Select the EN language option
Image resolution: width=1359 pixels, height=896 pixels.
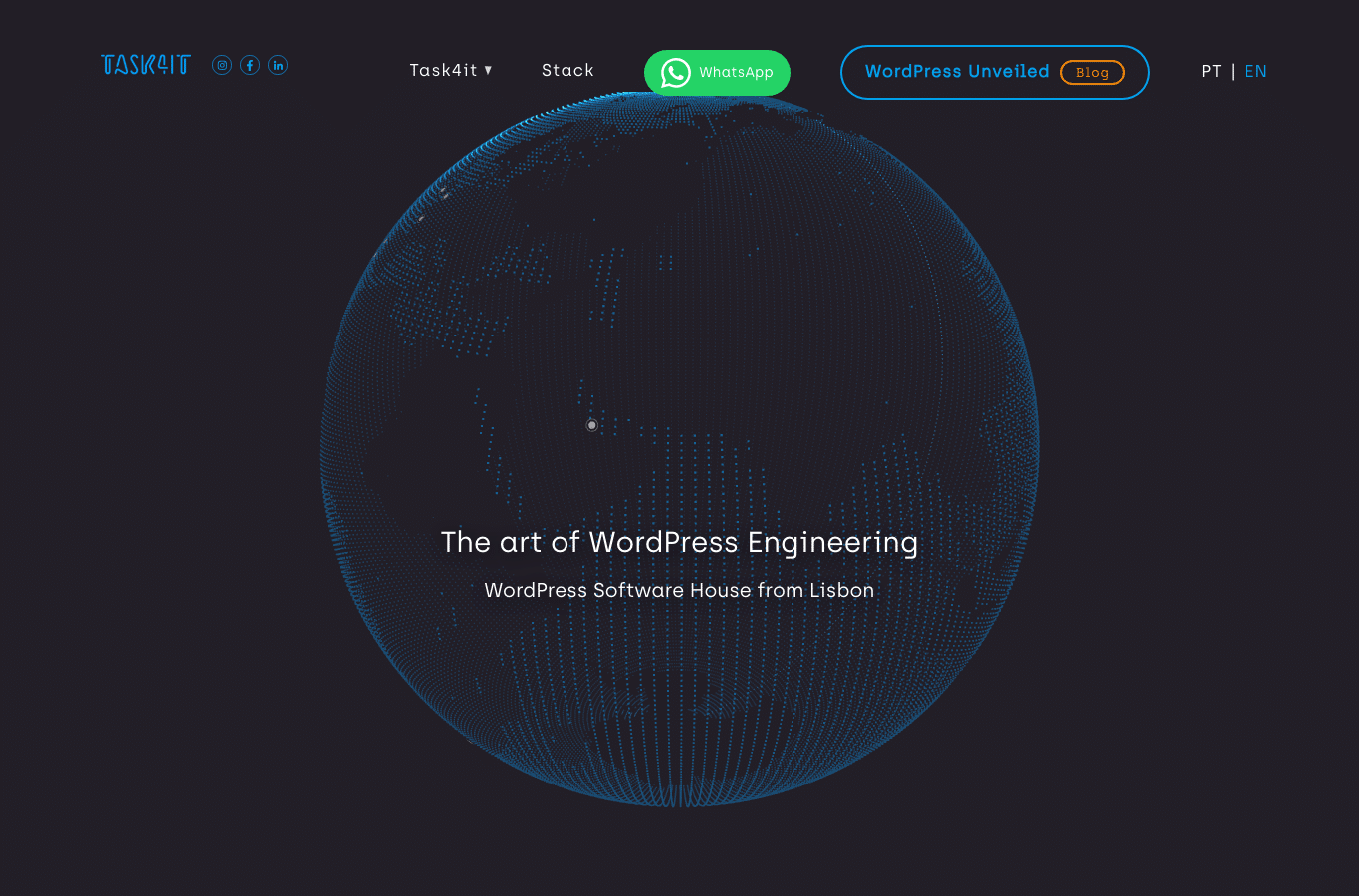tap(1255, 71)
